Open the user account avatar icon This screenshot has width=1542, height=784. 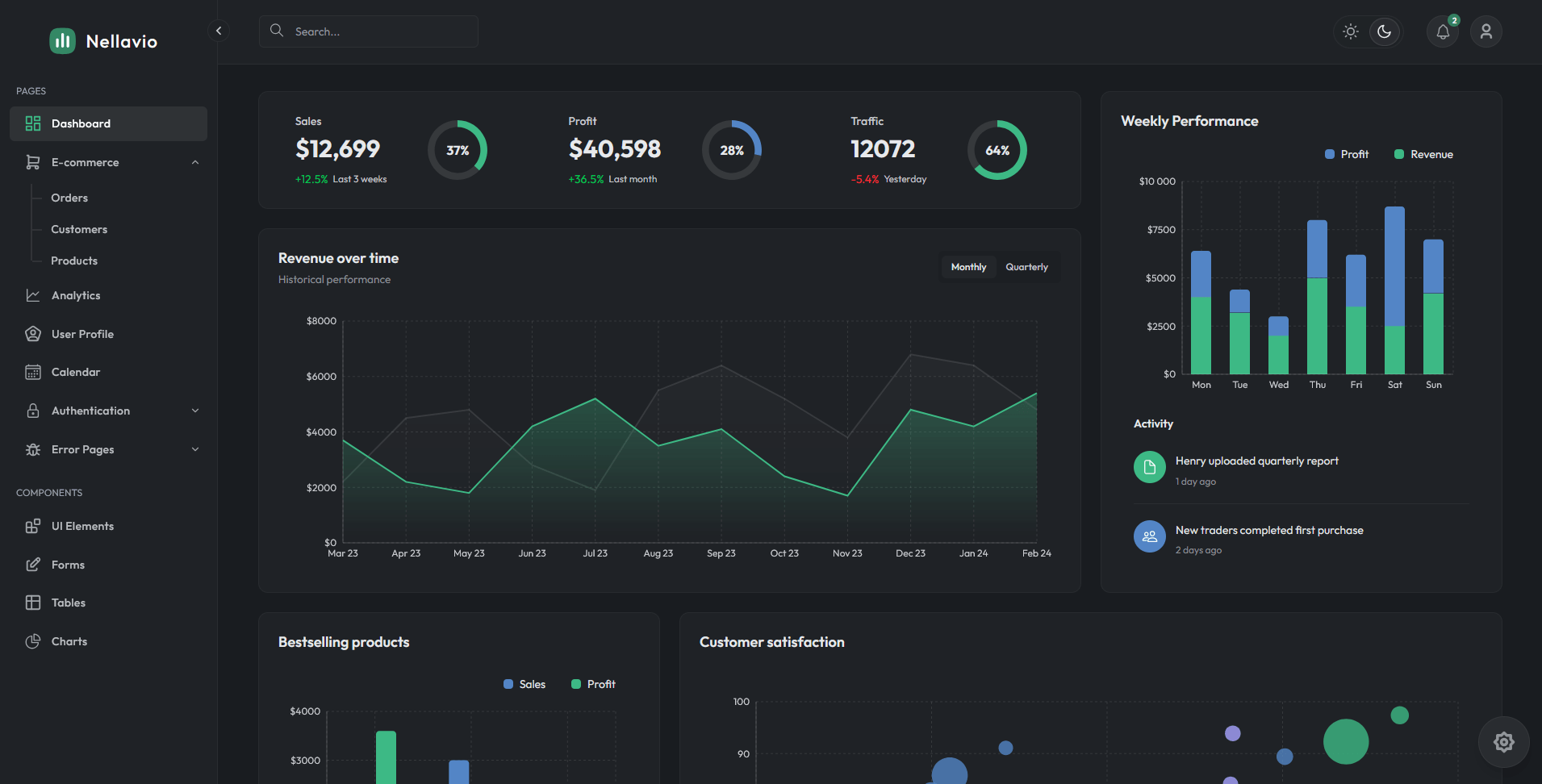click(x=1486, y=32)
